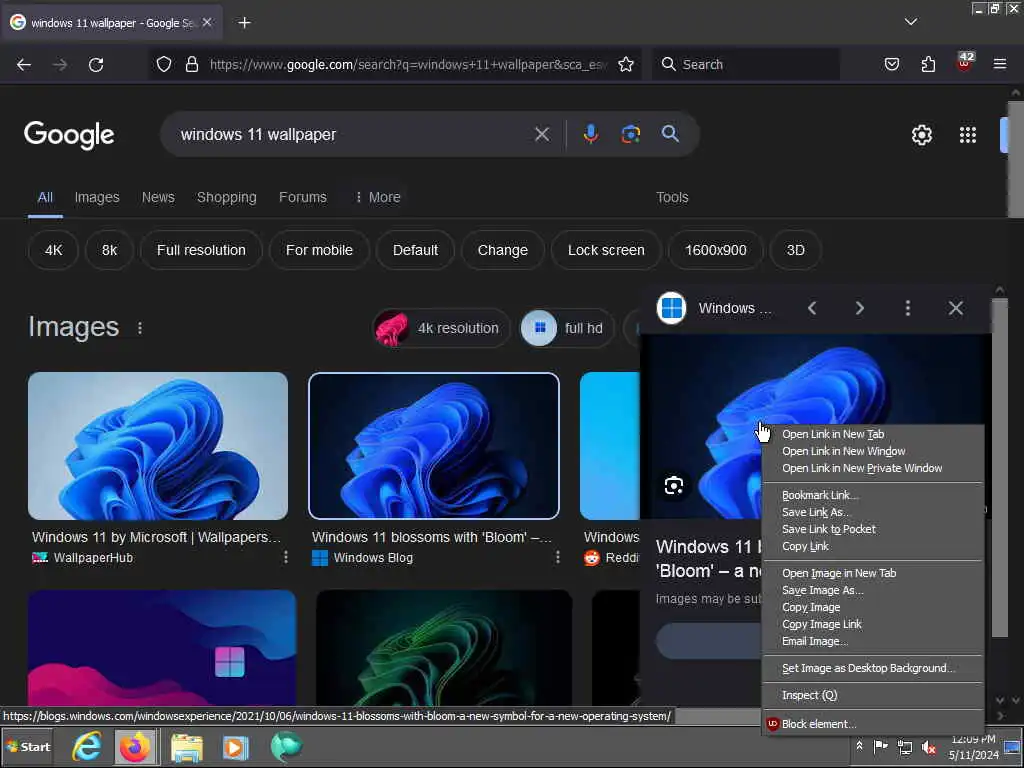Open the preview panel three-dot menu
Screen dimensions: 1024x768
pos(908,308)
